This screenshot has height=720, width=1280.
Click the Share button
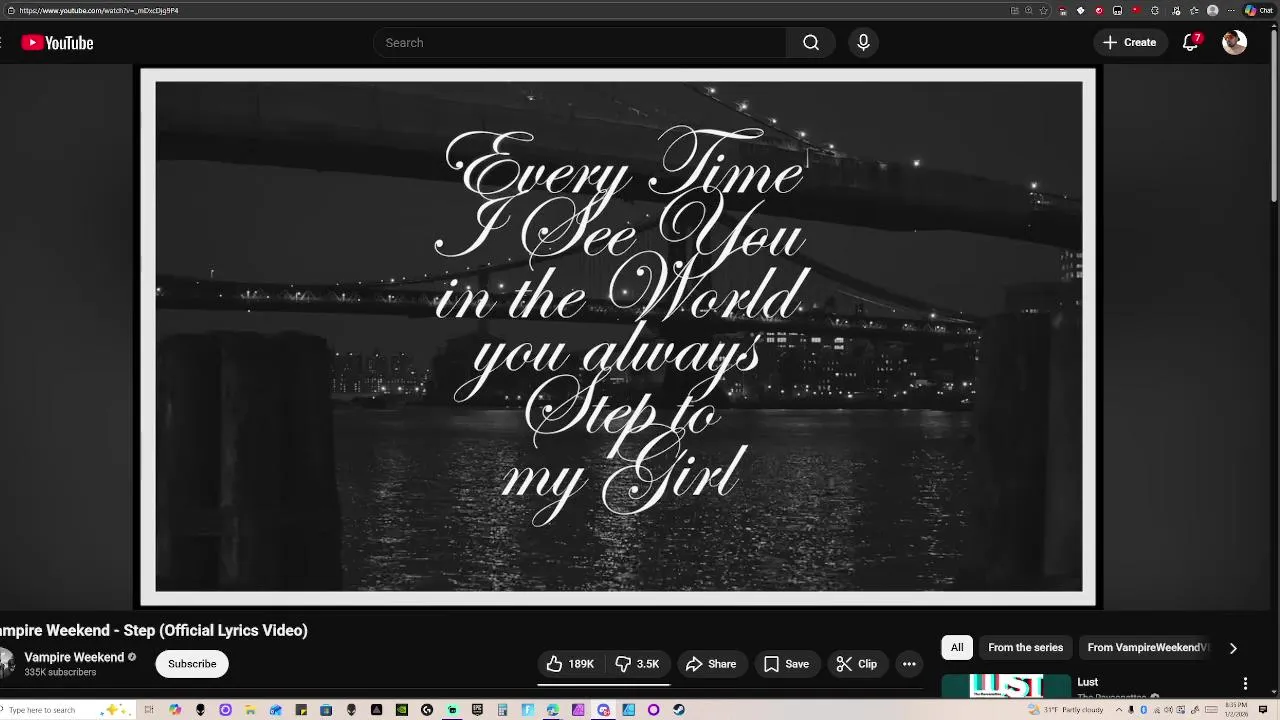tap(711, 664)
